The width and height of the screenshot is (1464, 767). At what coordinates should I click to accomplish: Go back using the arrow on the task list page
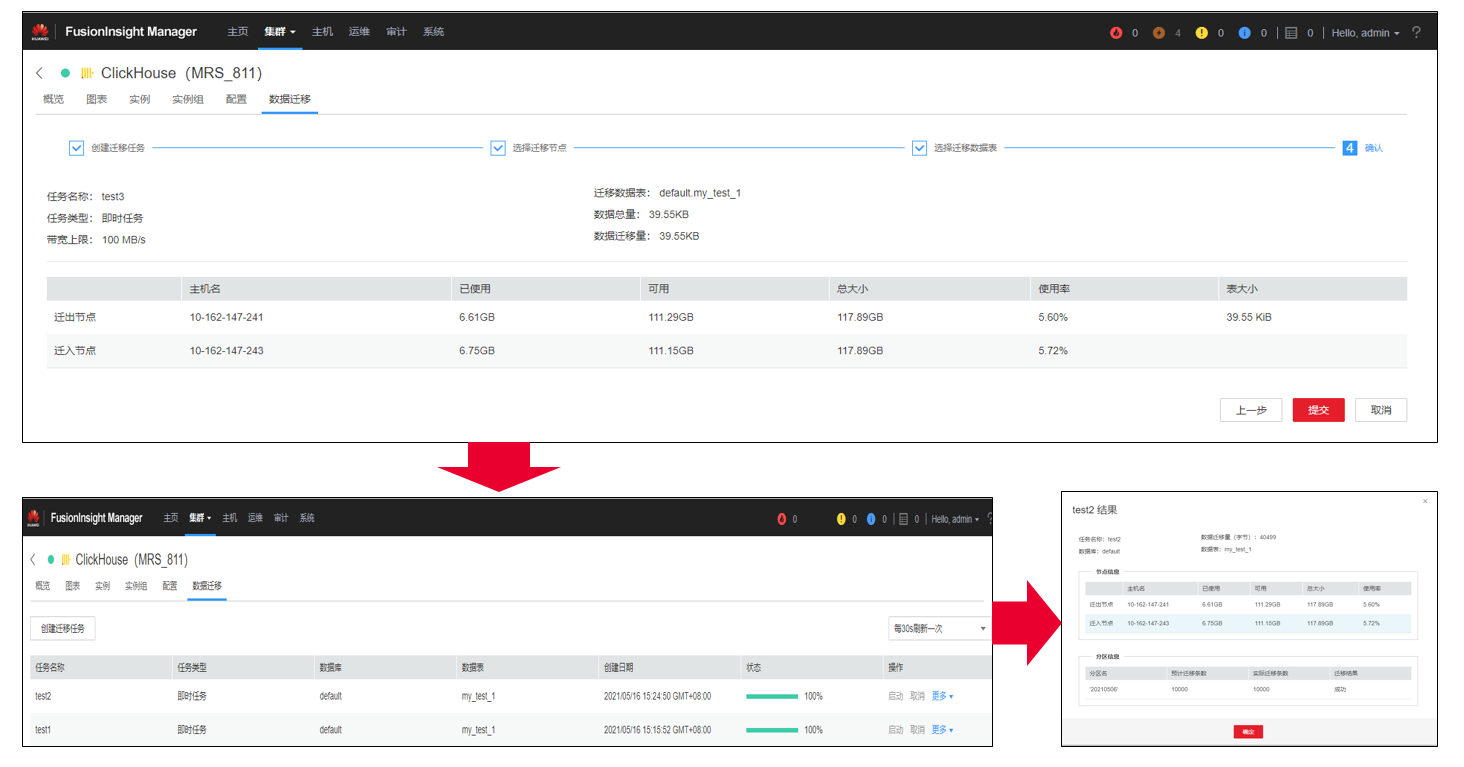pyautogui.click(x=33, y=559)
